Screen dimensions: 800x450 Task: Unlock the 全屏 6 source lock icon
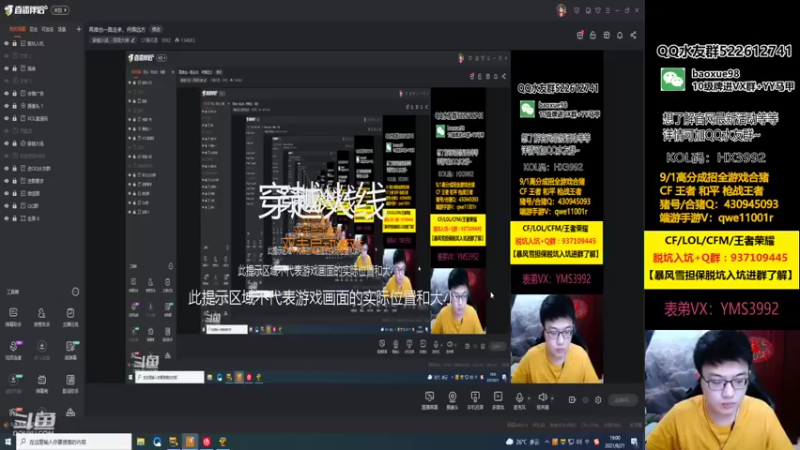tap(15, 218)
